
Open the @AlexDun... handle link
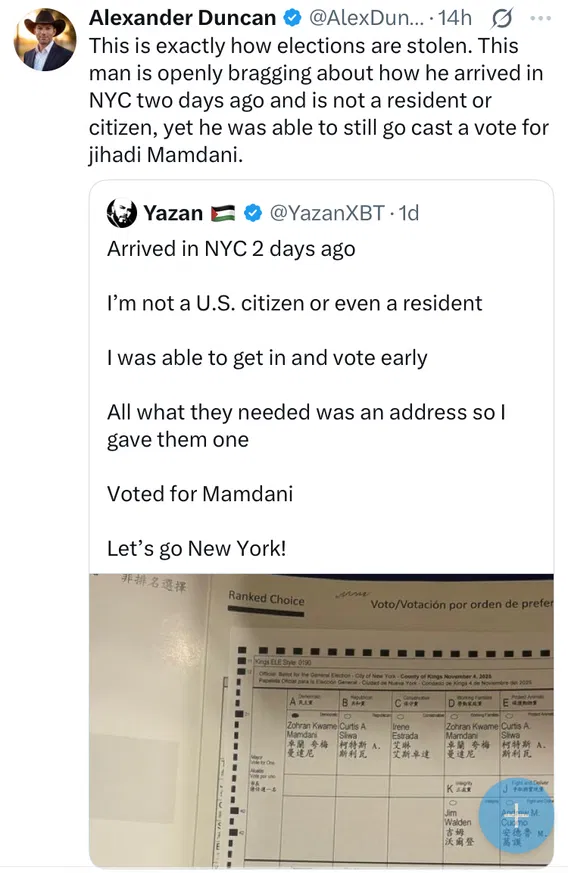366,18
